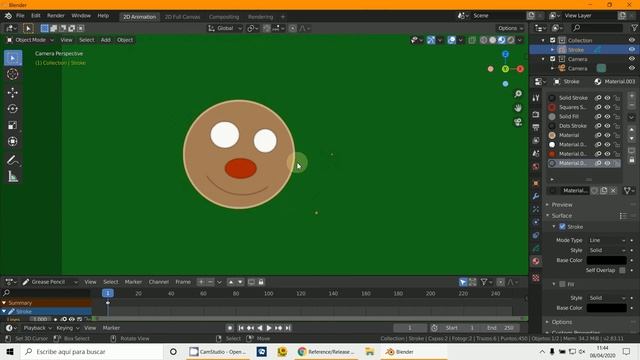
Task: Toggle the camera view icon in viewport
Action: click(518, 122)
